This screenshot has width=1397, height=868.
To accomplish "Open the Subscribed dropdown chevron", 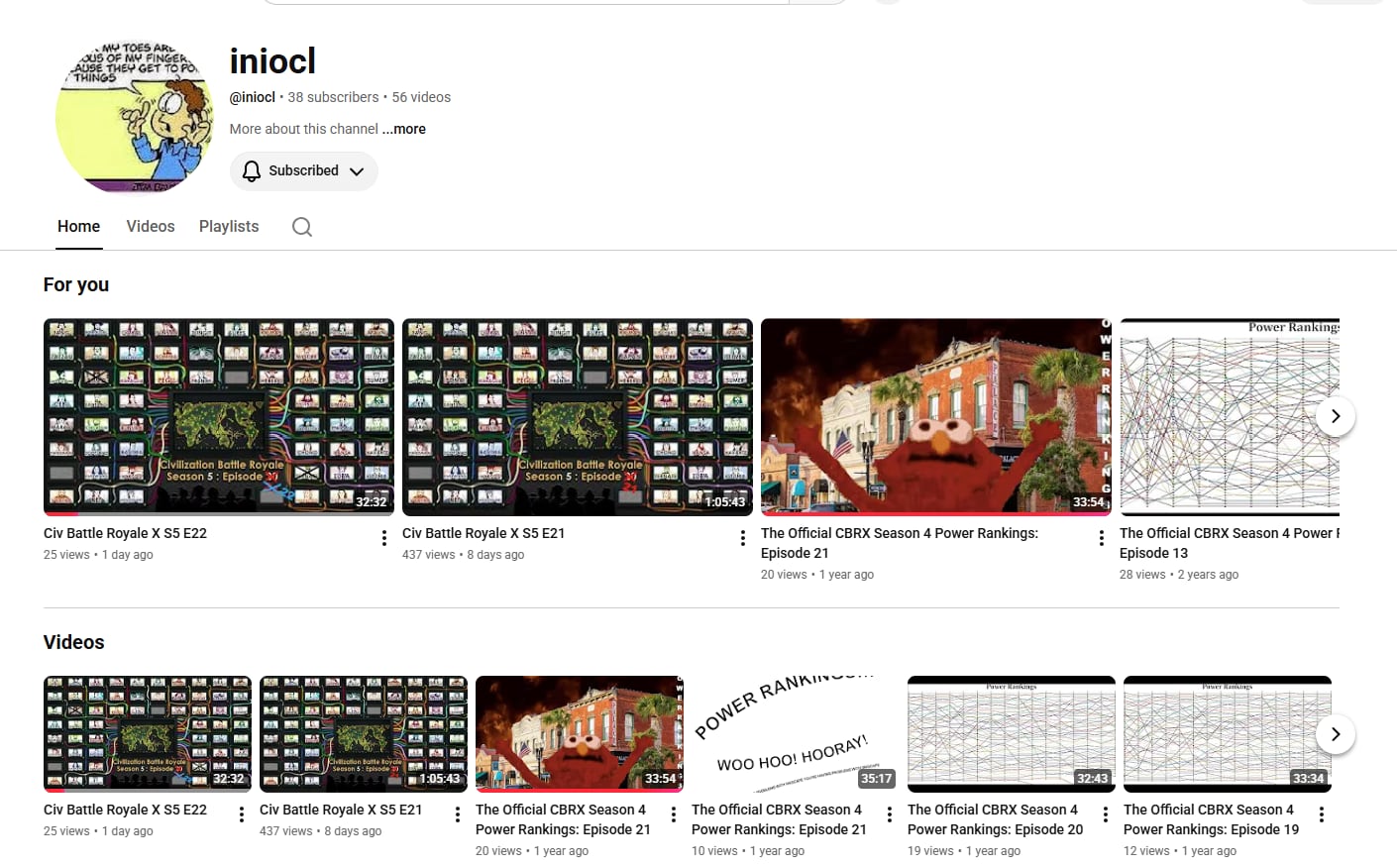I will point(357,171).
